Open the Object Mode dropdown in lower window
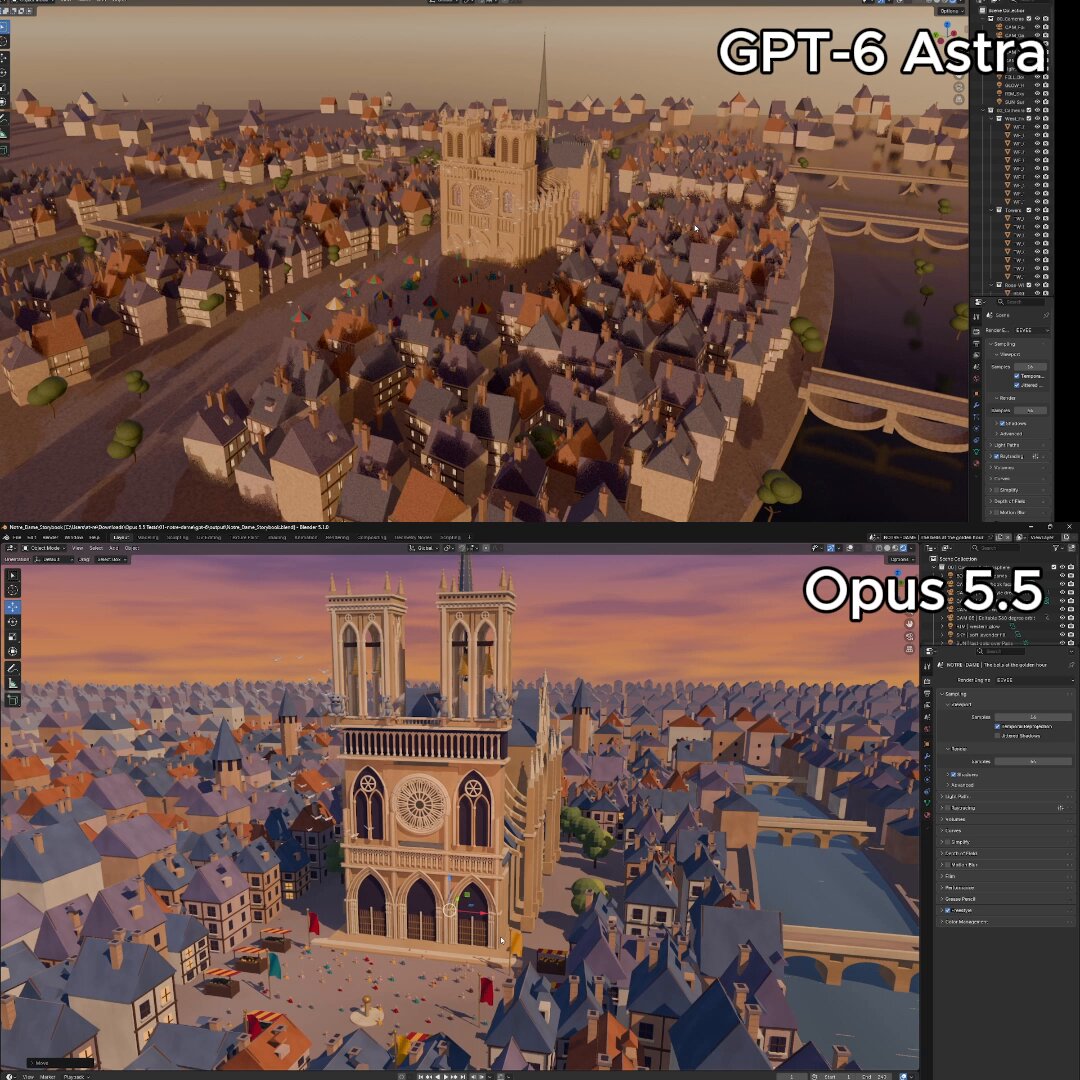Image resolution: width=1080 pixels, height=1080 pixels. [x=45, y=548]
